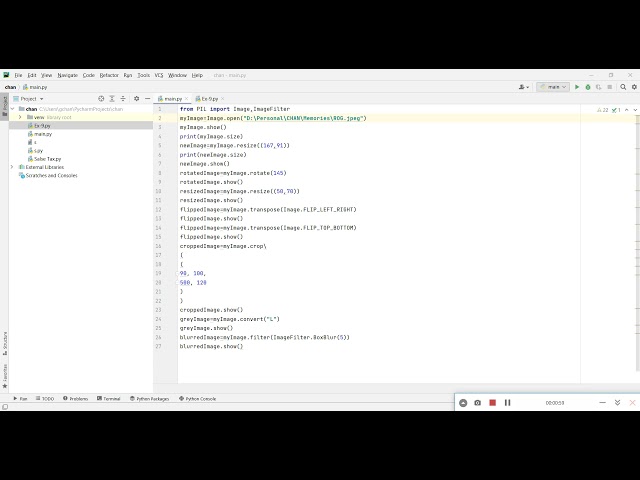Open the Python Console tool window

198,398
